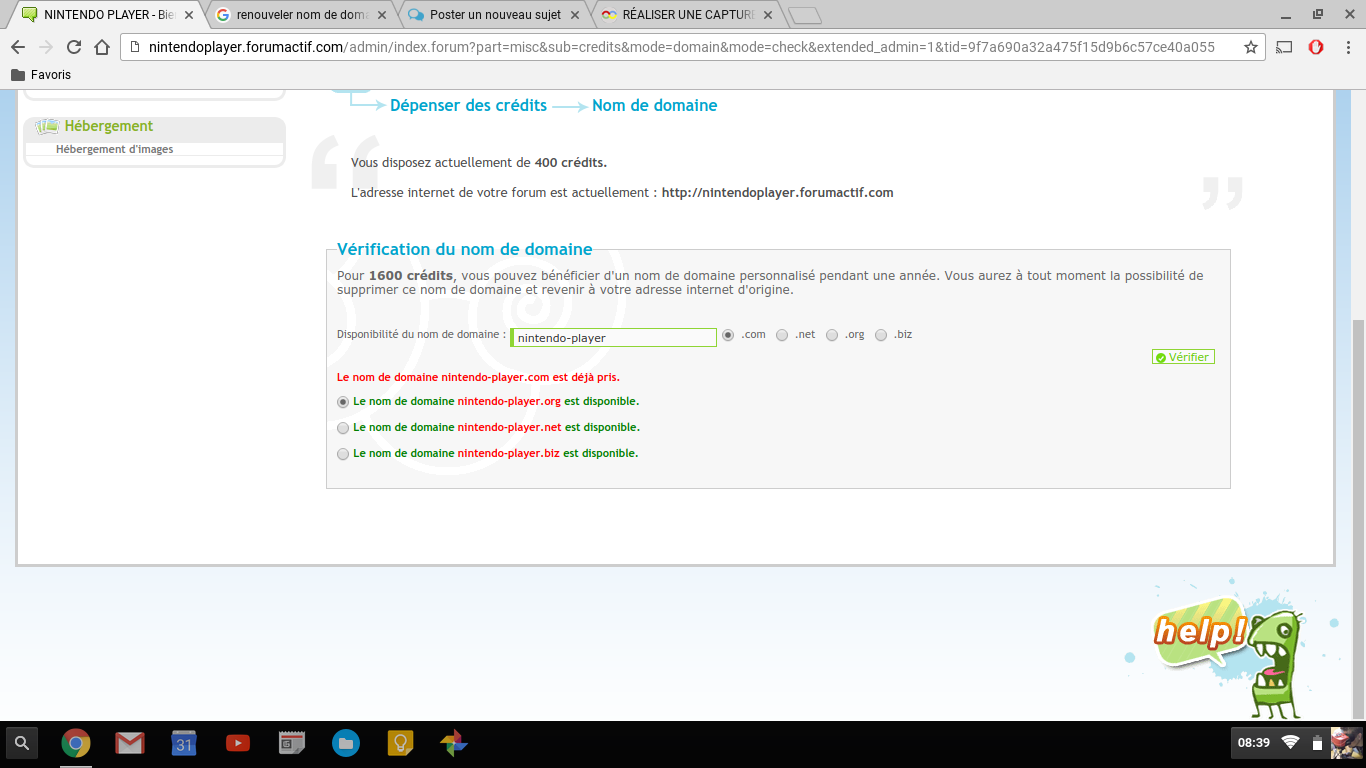Click the help monster mascot
Image resolution: width=1366 pixels, height=768 pixels.
pos(1274,665)
